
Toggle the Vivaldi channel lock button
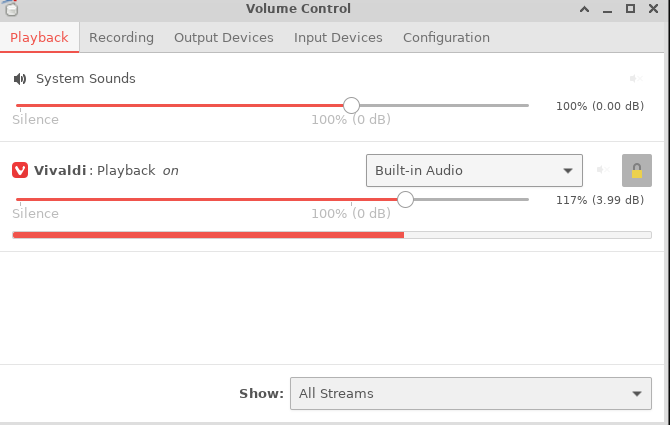coord(637,170)
